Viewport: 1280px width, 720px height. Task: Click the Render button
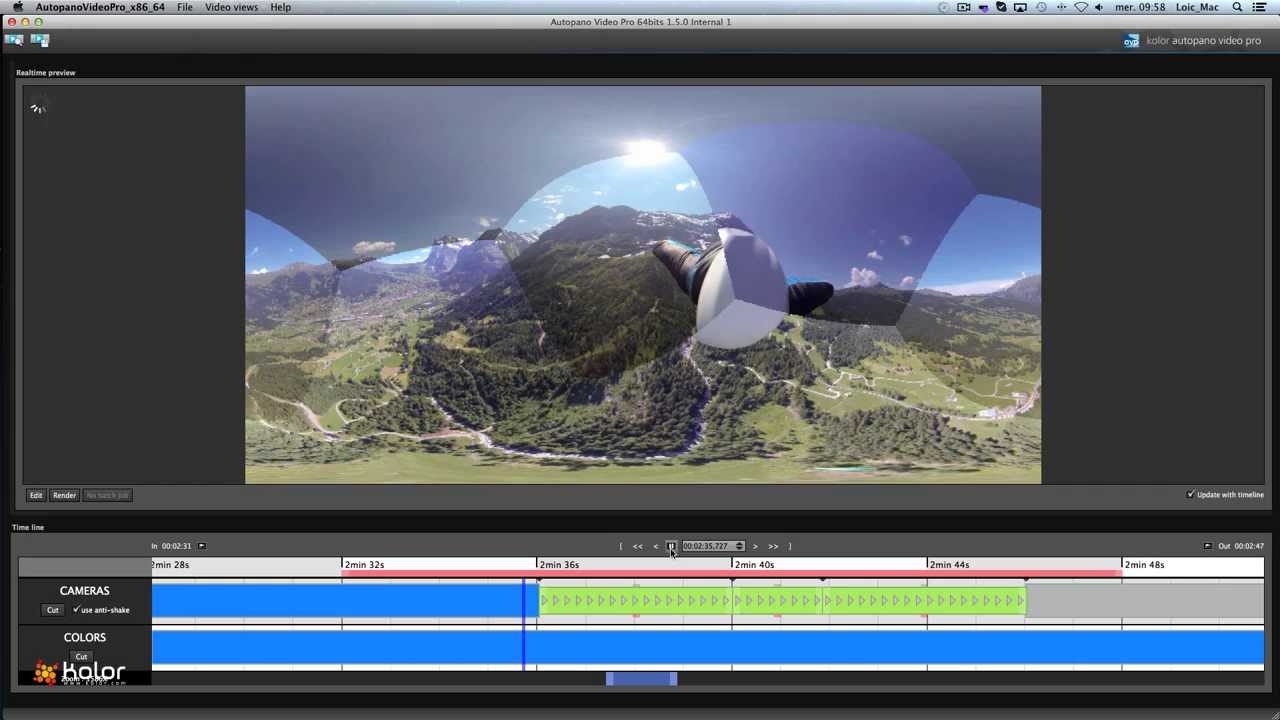tap(64, 495)
